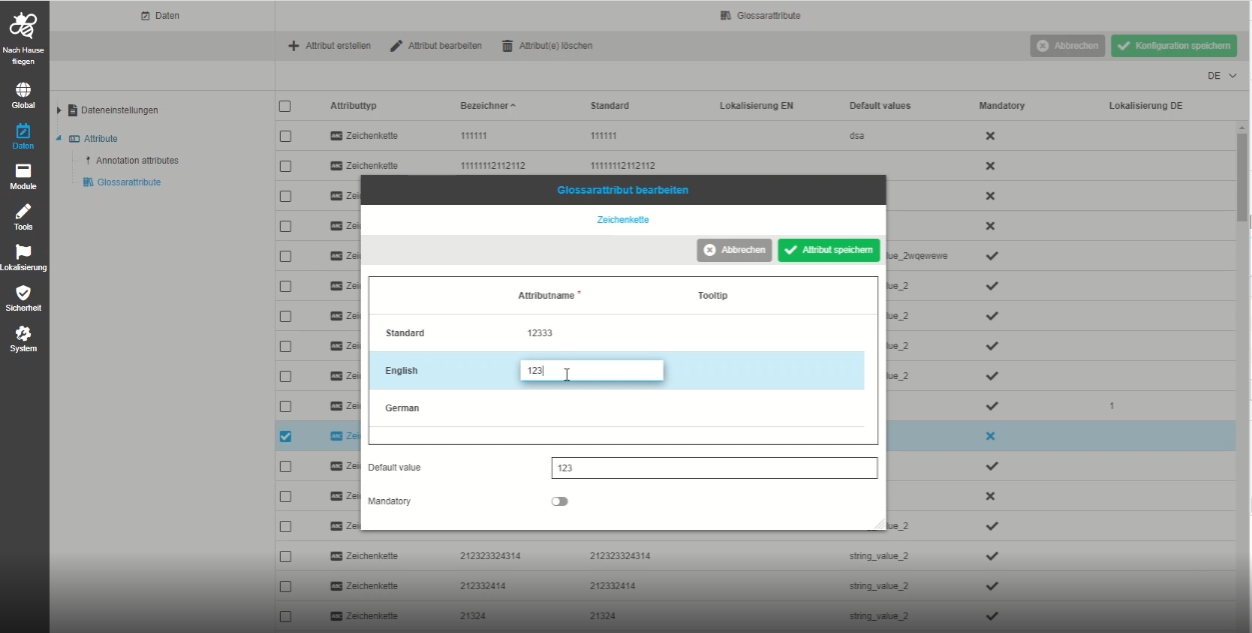
Task: Toggle the Mandatory switch in dialog
Action: point(559,501)
